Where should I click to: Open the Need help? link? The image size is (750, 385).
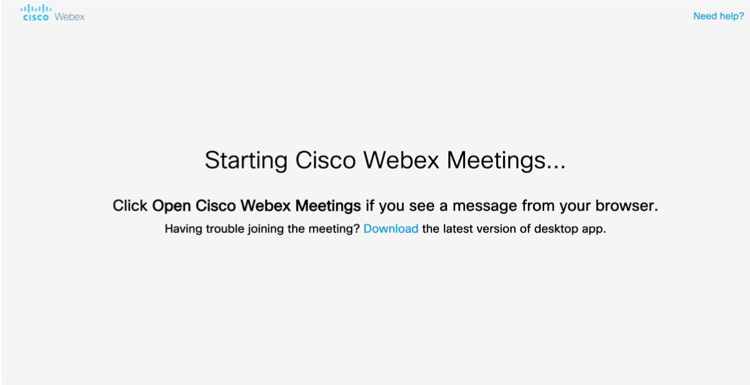pos(718,16)
